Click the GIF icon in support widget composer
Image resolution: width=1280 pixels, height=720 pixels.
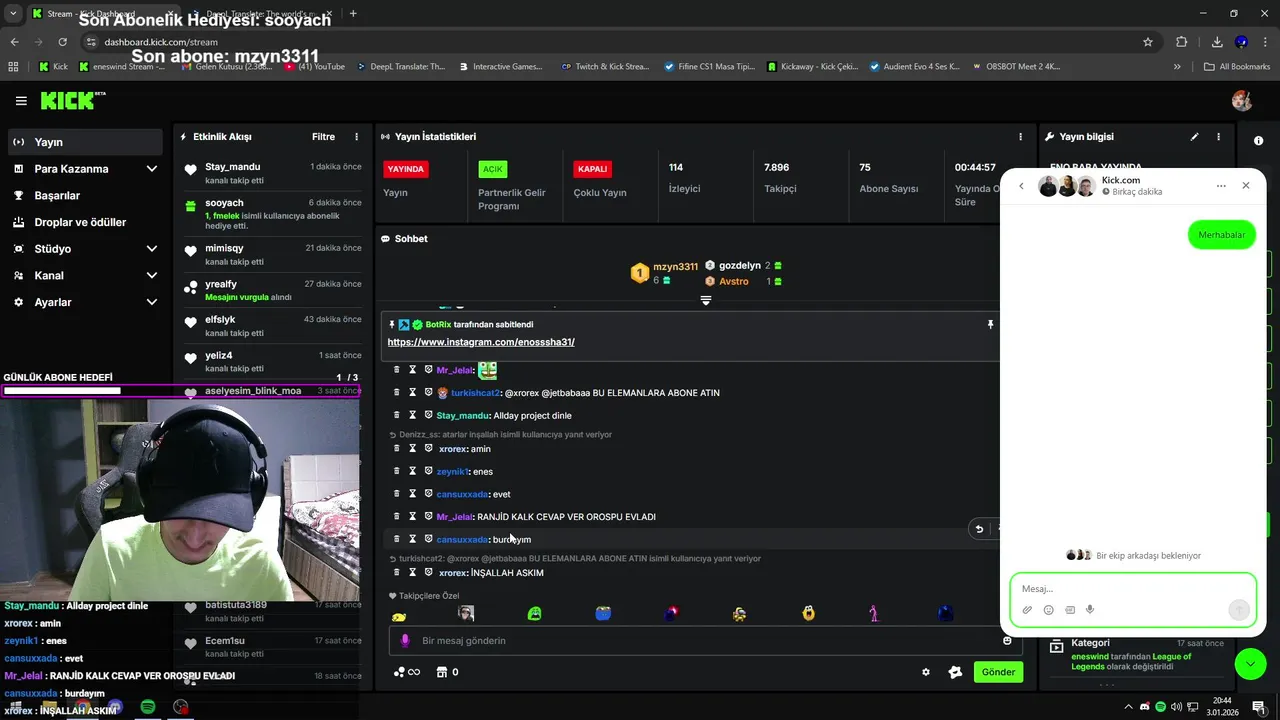click(1070, 610)
